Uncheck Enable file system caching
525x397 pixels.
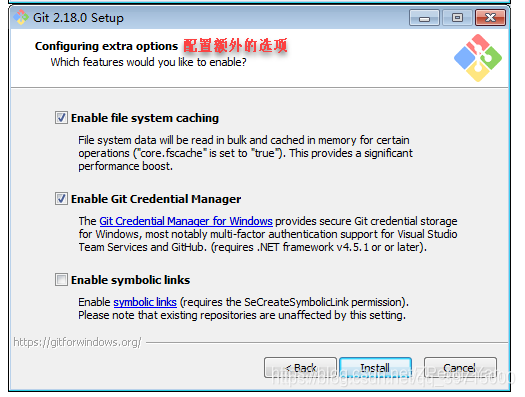61,118
